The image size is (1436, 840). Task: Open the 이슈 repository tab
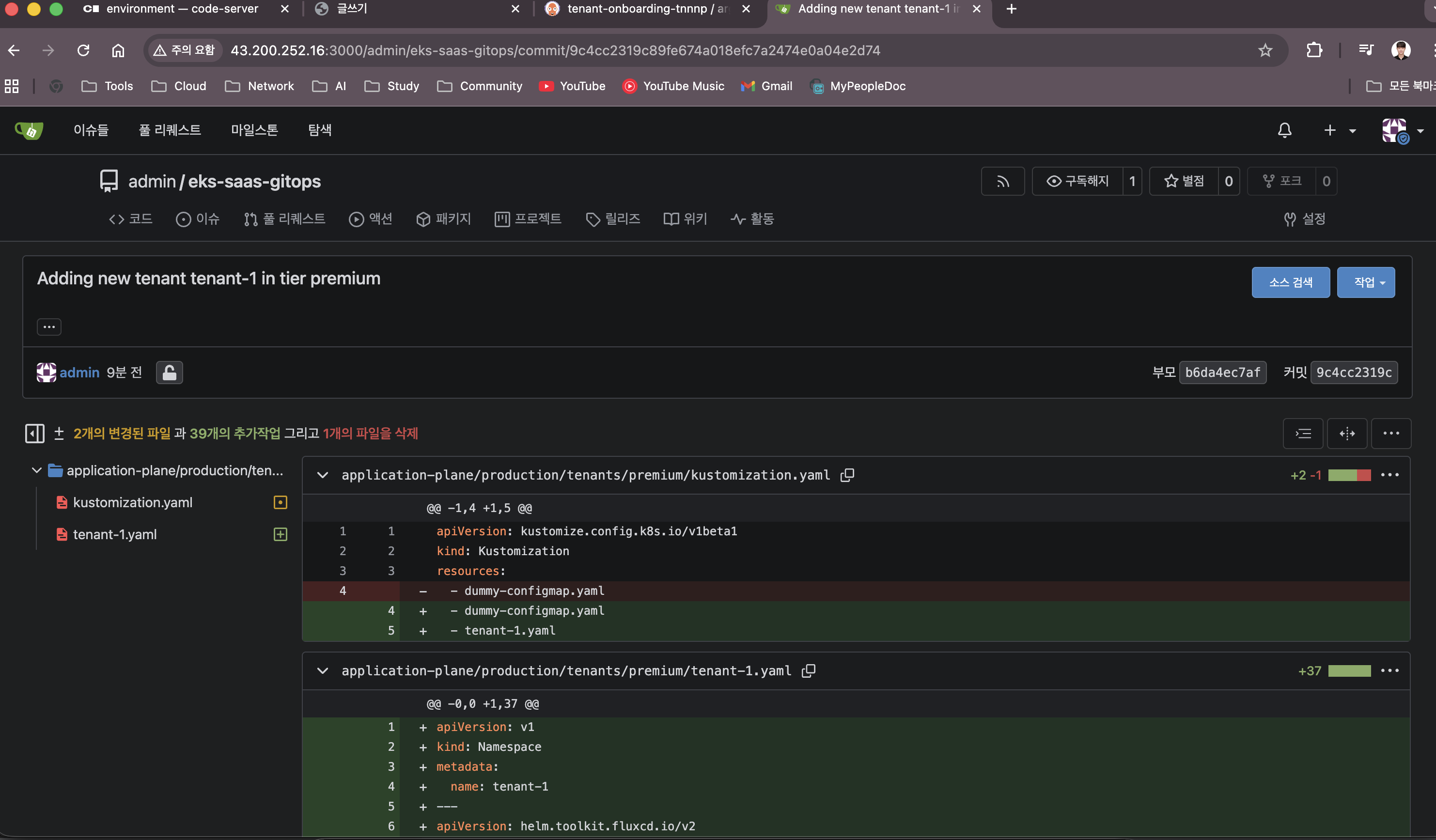coord(198,219)
